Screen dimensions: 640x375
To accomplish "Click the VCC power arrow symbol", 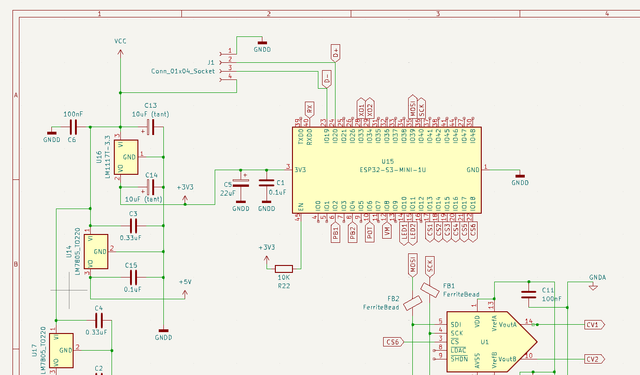I will pyautogui.click(x=120, y=53).
